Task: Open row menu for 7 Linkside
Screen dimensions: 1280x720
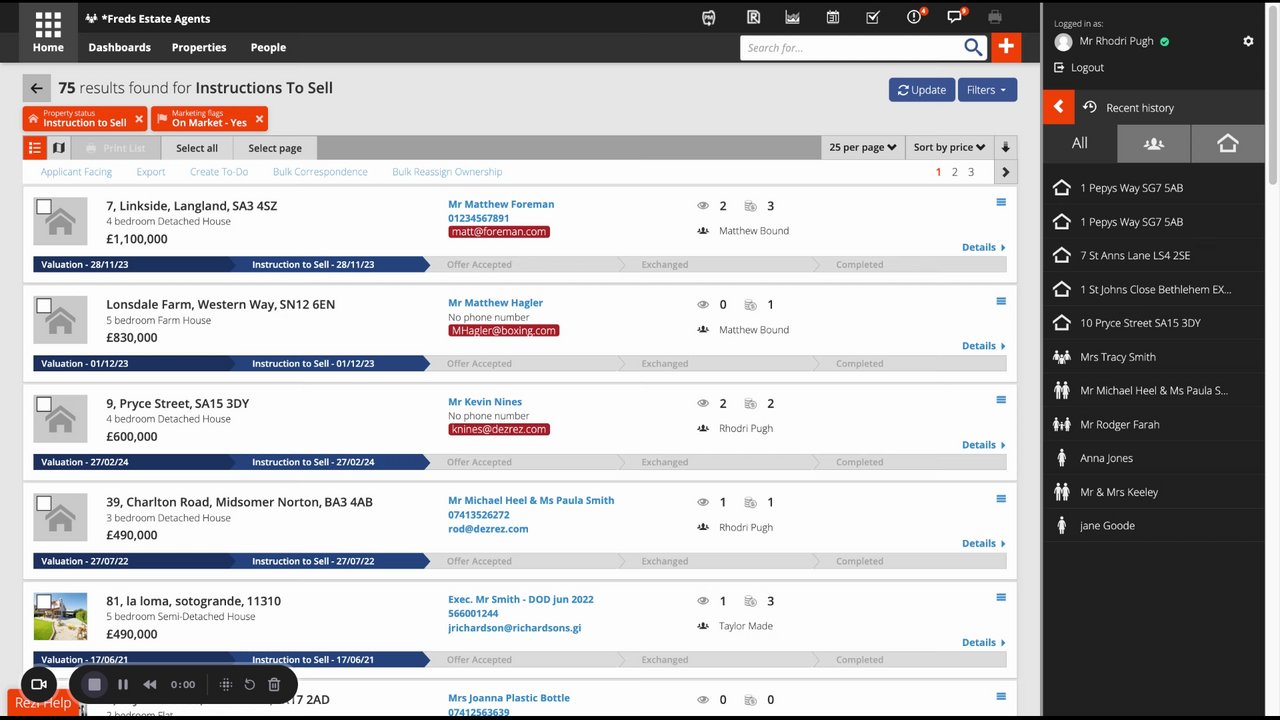Action: click(x=1001, y=202)
